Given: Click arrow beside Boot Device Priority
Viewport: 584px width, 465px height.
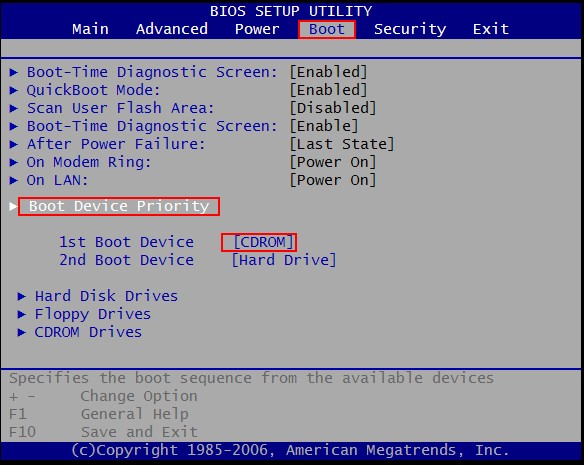Looking at the screenshot, I should (13, 206).
